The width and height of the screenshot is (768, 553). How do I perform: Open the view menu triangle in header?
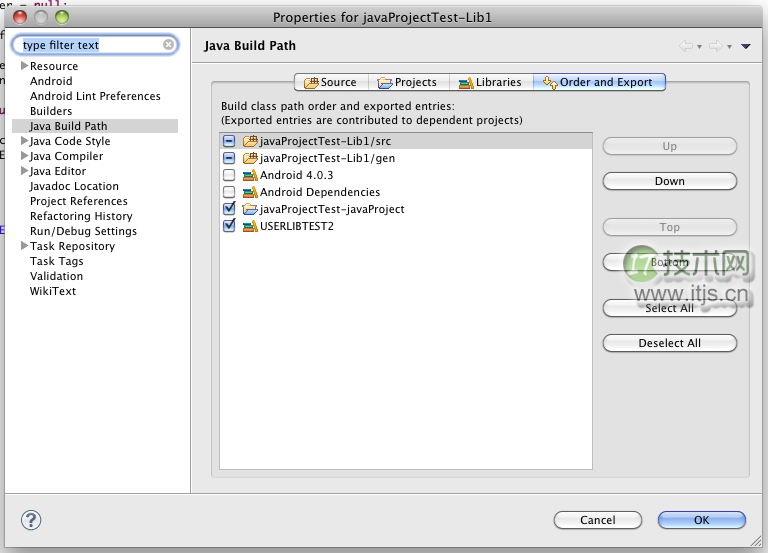coord(745,47)
